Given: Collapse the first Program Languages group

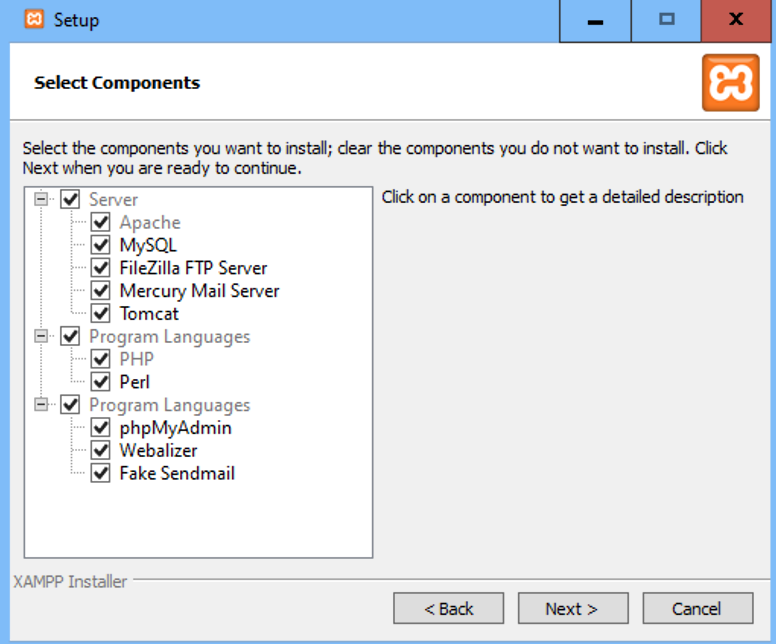Looking at the screenshot, I should click(x=41, y=336).
